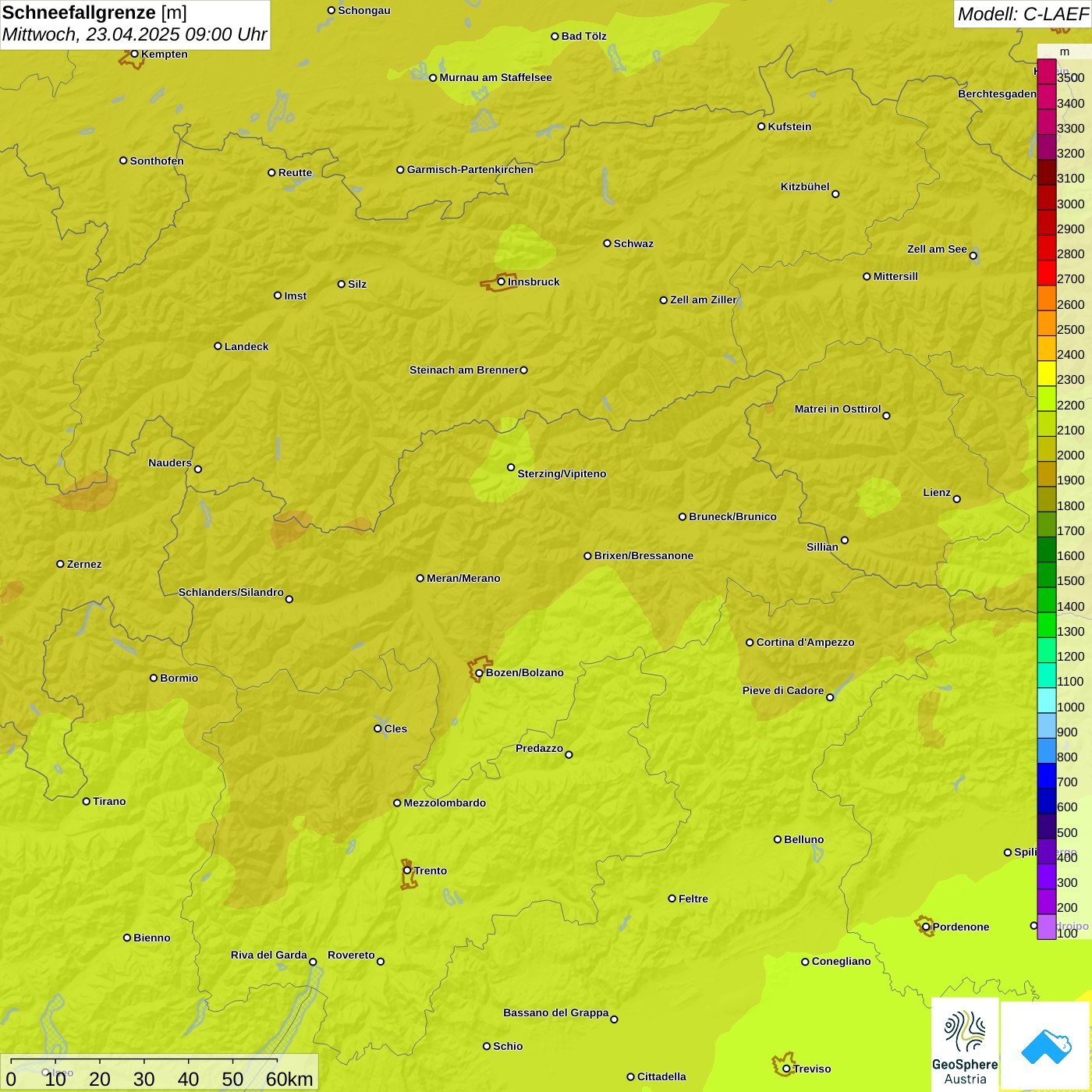
Task: Click the Schlanders/Silandro label
Action: pos(231,592)
